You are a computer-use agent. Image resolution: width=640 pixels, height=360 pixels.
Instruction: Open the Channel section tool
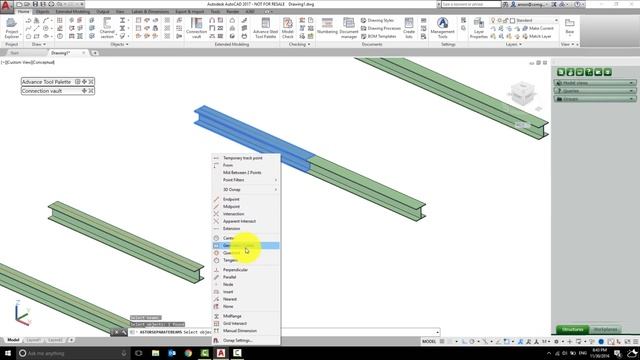(x=107, y=28)
